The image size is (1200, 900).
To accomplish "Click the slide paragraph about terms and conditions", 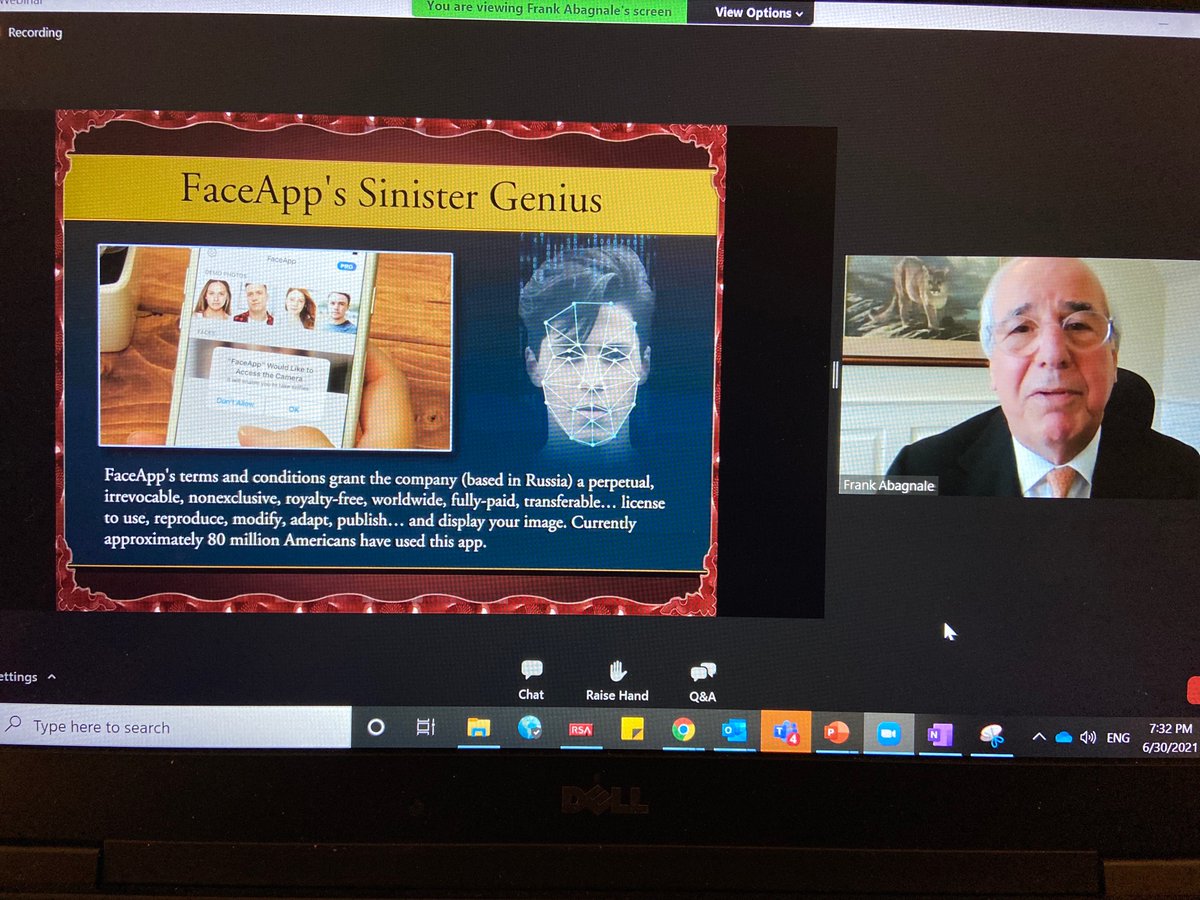I will click(x=384, y=510).
